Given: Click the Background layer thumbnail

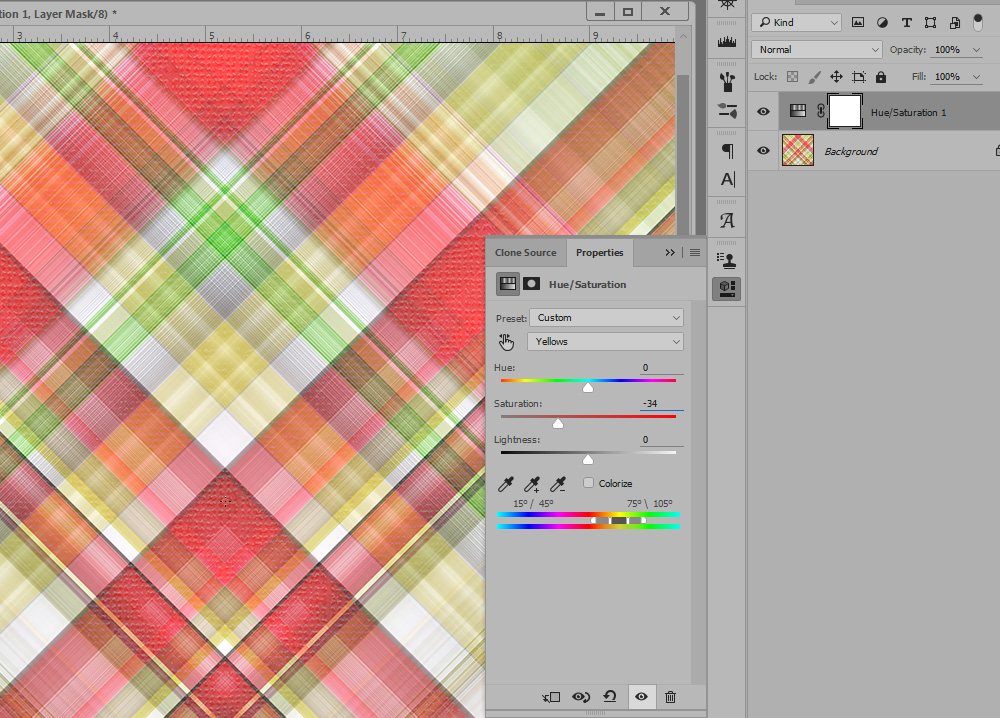Looking at the screenshot, I should (x=798, y=150).
